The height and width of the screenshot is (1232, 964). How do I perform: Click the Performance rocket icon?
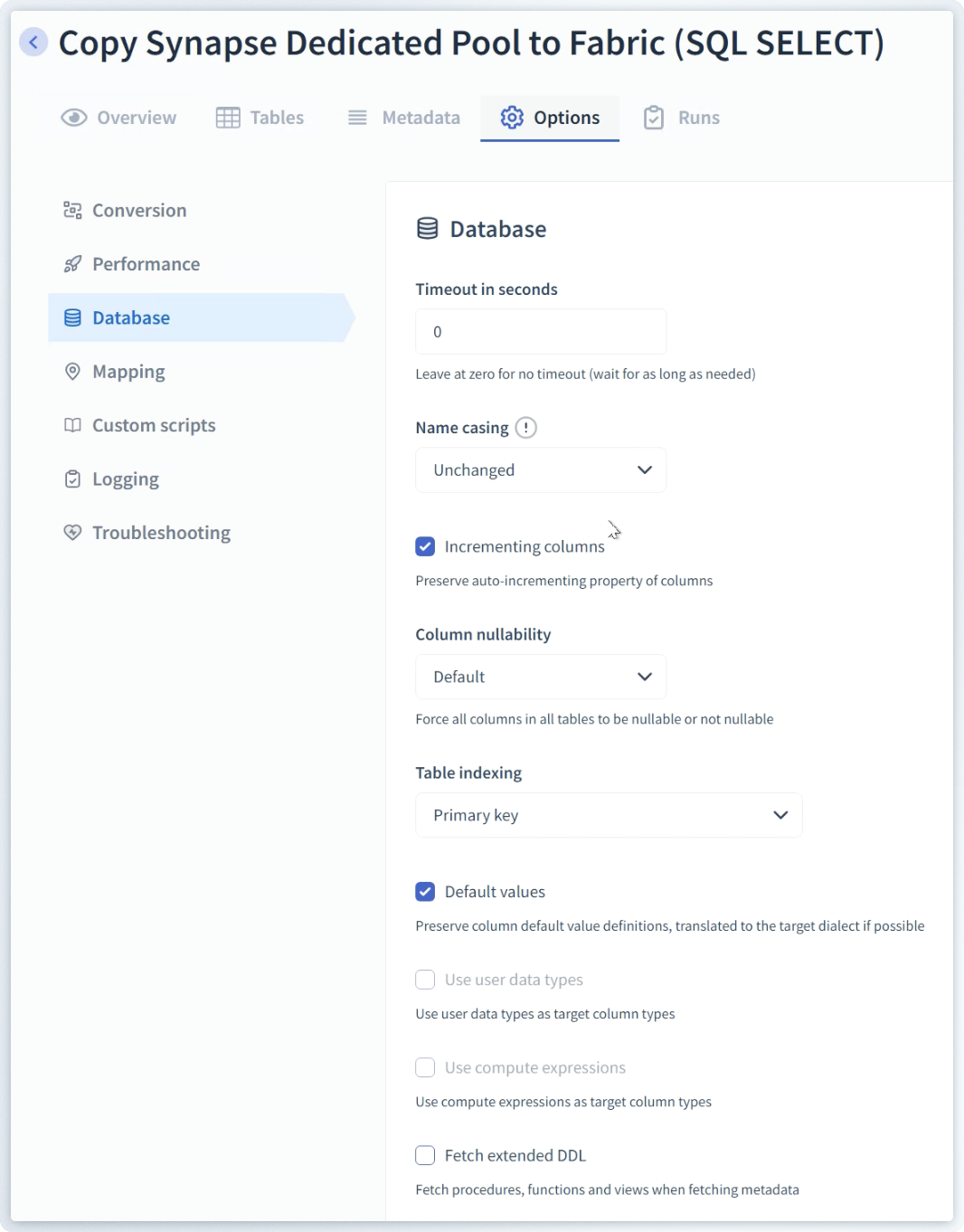coord(72,264)
